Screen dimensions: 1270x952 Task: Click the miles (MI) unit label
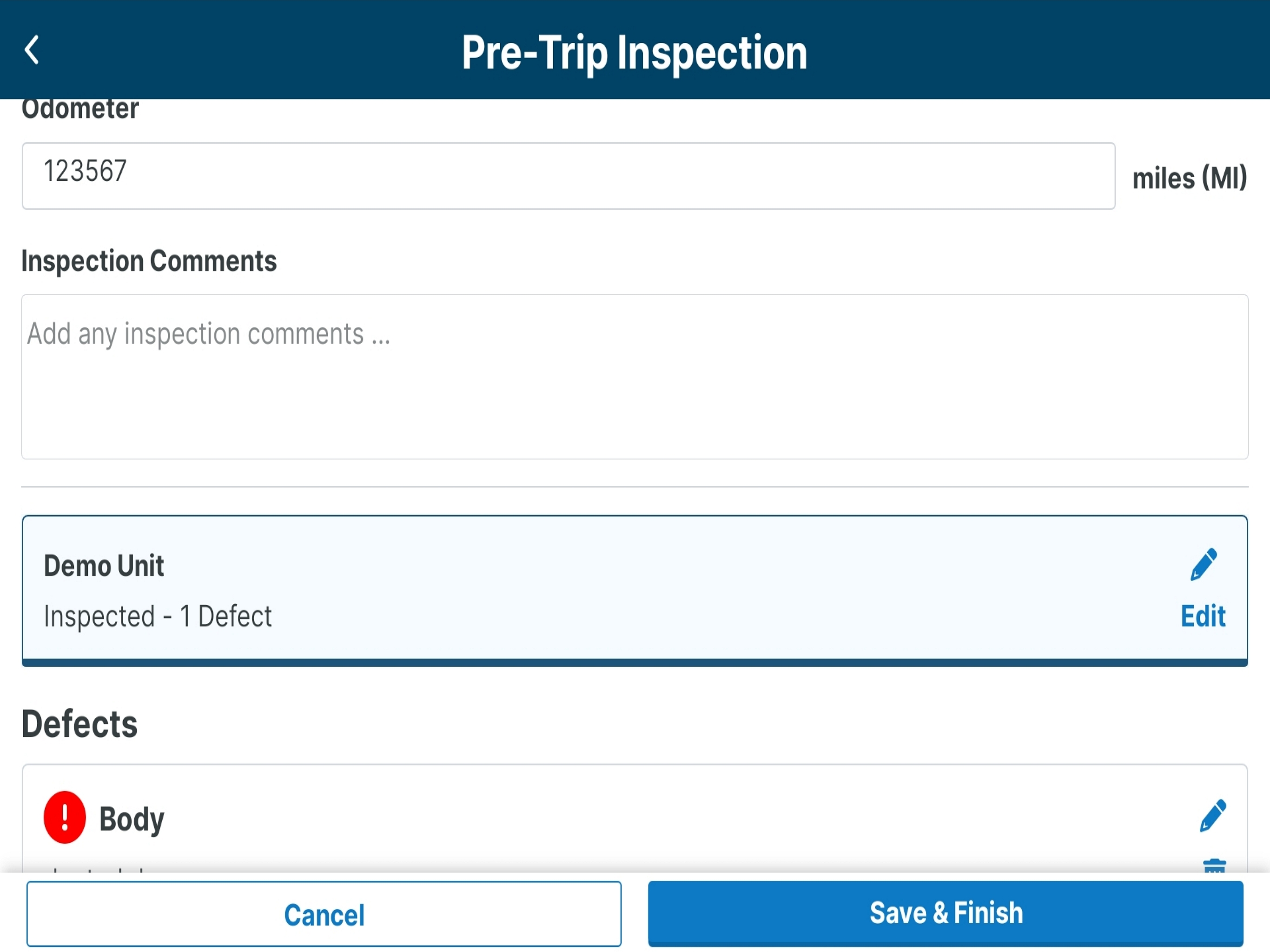click(x=1189, y=178)
